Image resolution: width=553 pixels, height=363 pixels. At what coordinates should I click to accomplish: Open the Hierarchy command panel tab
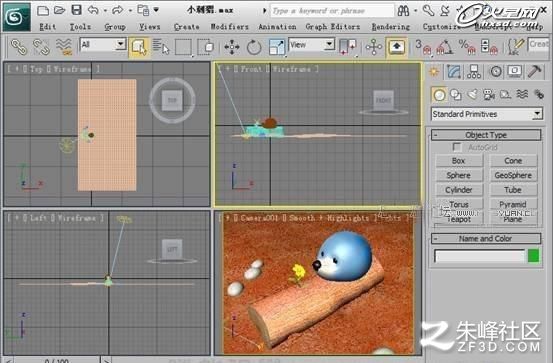[x=474, y=72]
